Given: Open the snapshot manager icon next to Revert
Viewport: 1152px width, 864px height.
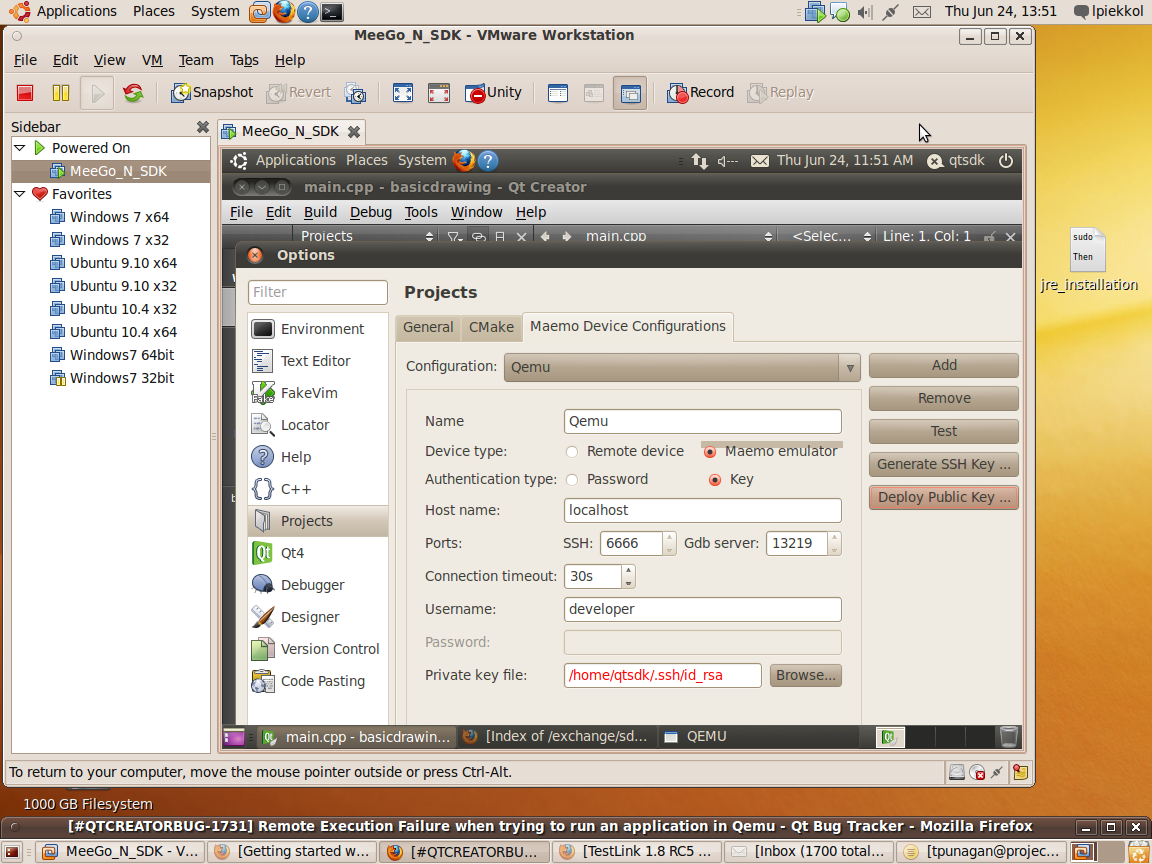Looking at the screenshot, I should tap(355, 93).
